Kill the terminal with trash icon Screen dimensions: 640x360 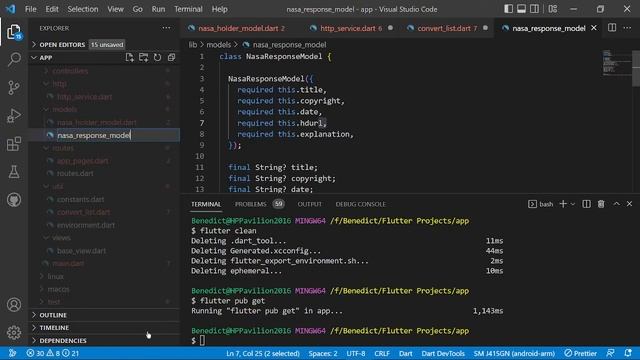601,204
